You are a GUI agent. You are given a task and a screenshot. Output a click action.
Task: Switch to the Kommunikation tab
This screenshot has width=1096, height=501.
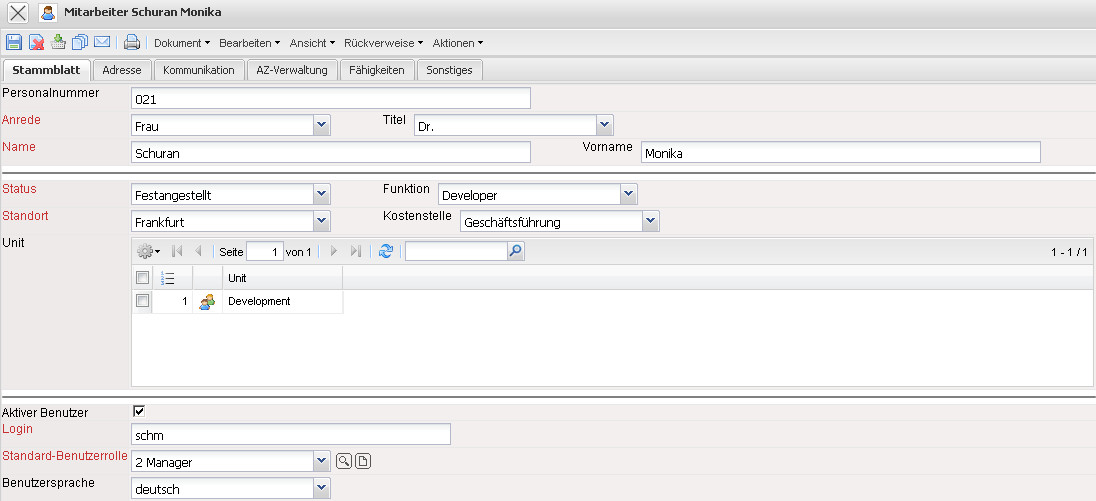(x=199, y=70)
